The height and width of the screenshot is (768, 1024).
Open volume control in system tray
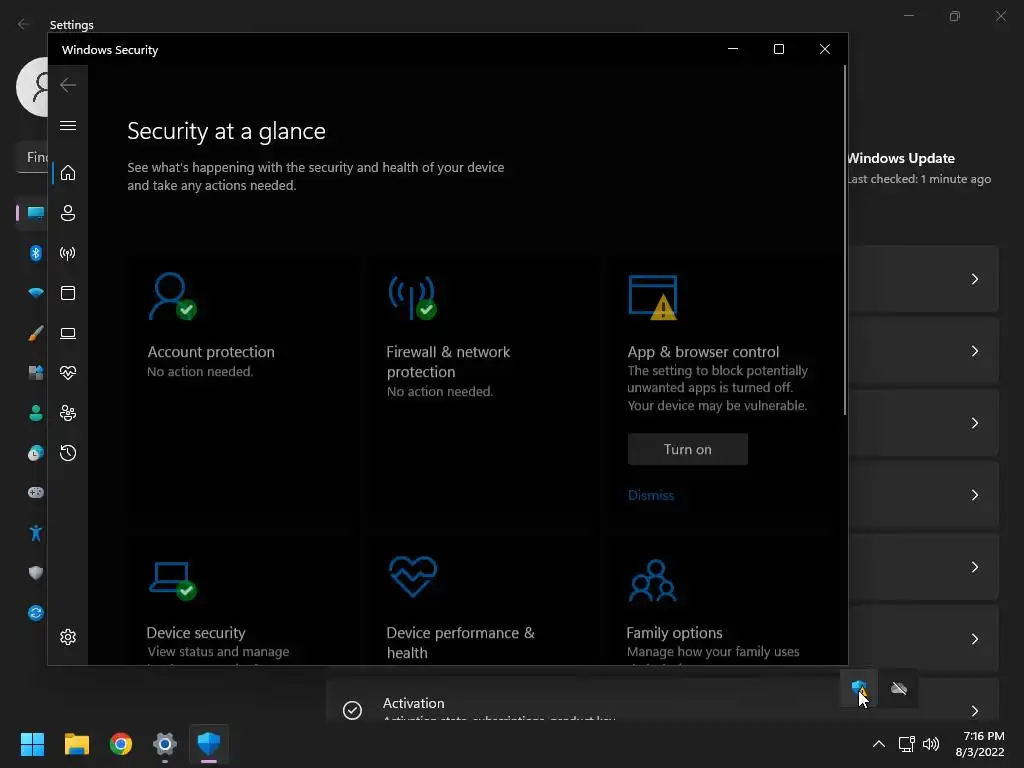pos(931,744)
